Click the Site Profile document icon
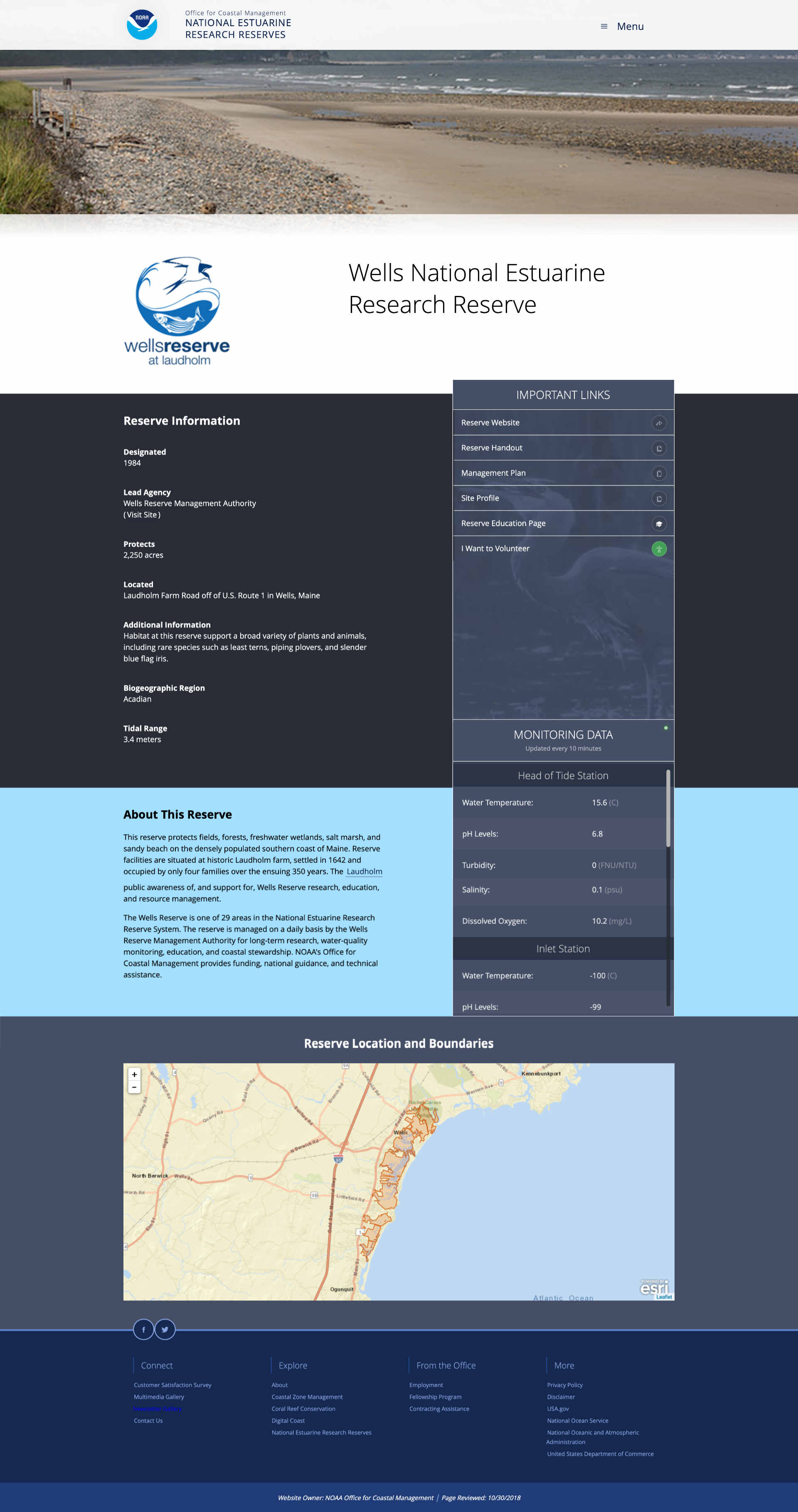 pyautogui.click(x=659, y=498)
